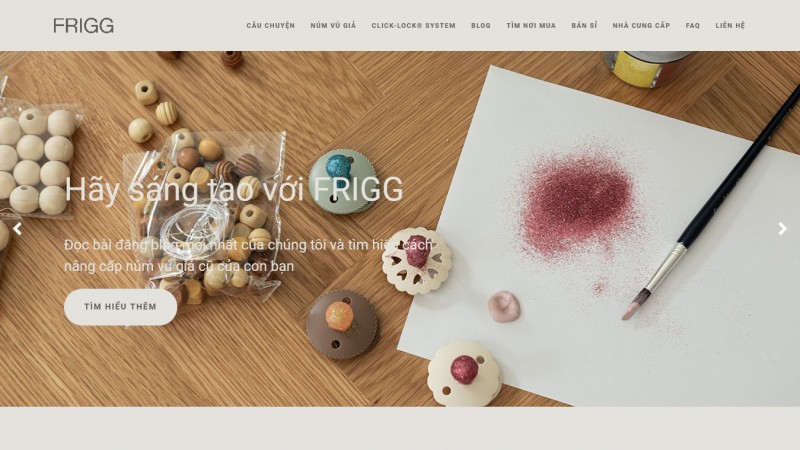Go to previous slide with left arrow
This screenshot has width=800, height=450.
pos(17,229)
